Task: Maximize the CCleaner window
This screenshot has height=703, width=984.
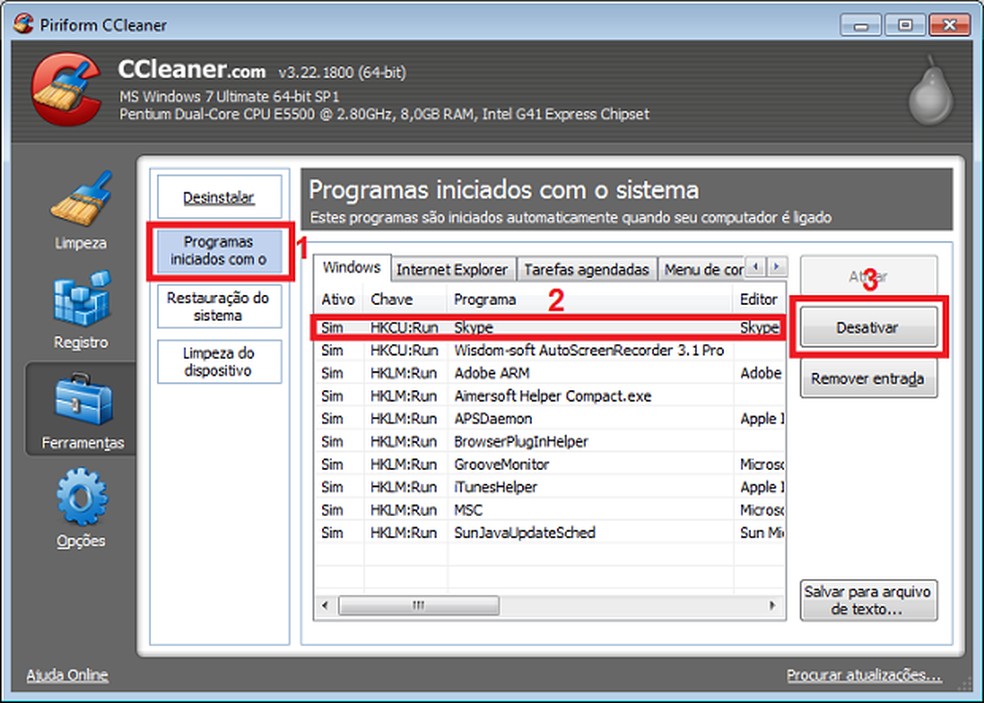Action: (x=904, y=25)
